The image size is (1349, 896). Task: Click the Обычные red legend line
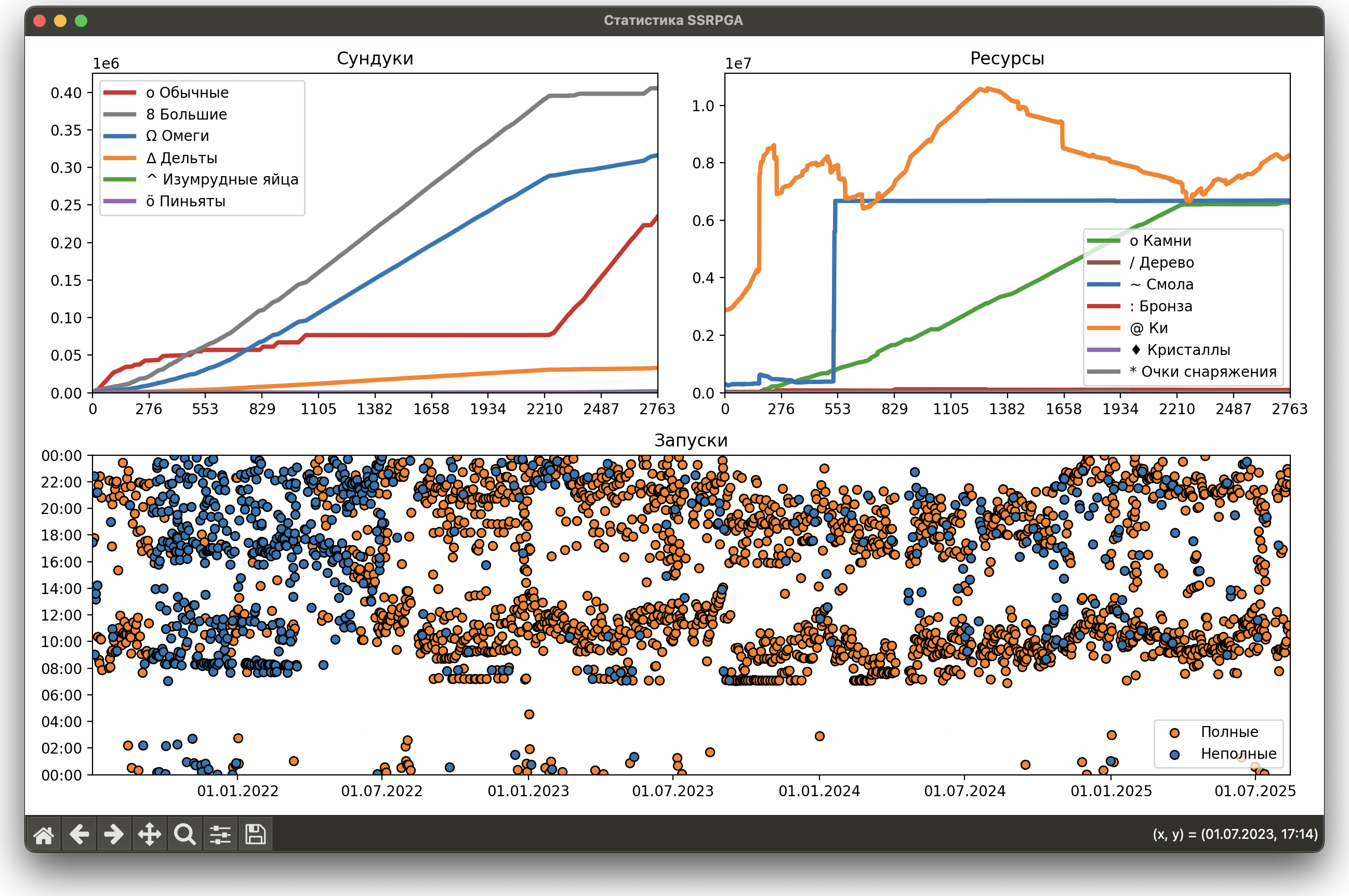click(x=120, y=93)
